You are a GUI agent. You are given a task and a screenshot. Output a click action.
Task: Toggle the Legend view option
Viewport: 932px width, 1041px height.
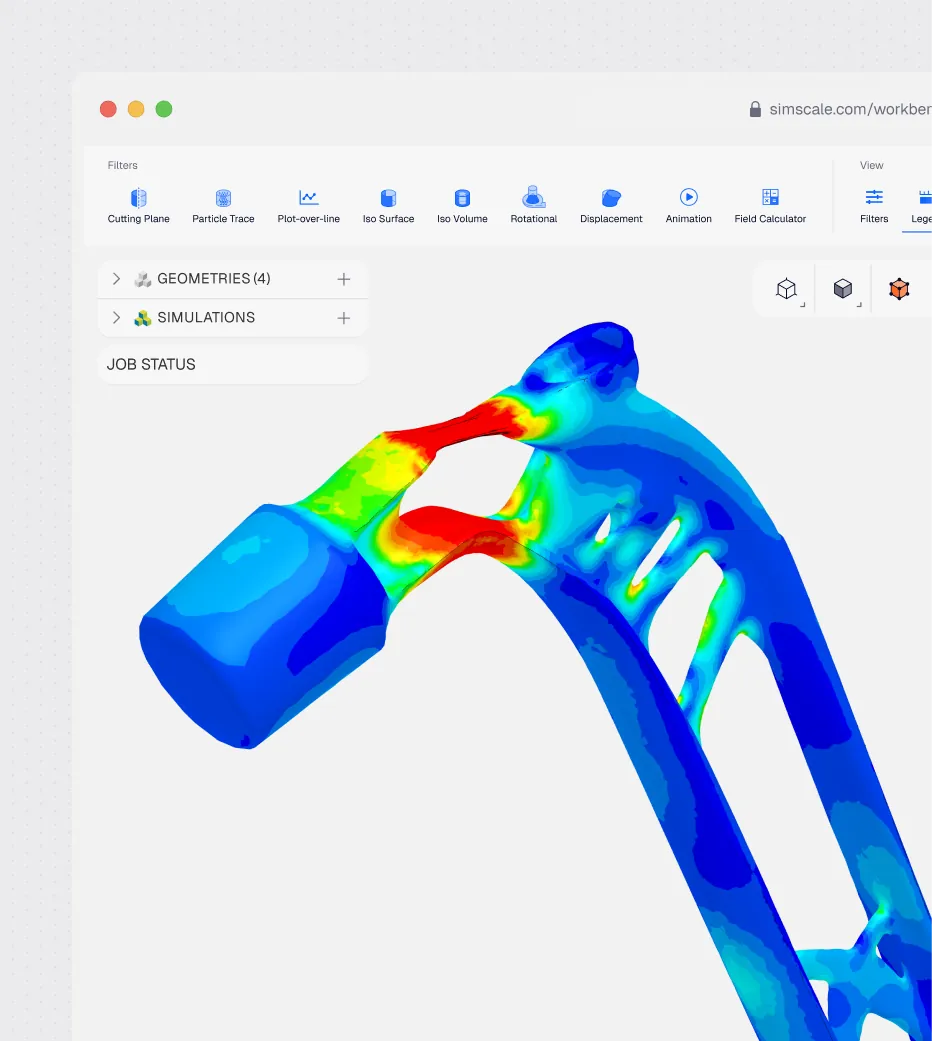(x=921, y=206)
